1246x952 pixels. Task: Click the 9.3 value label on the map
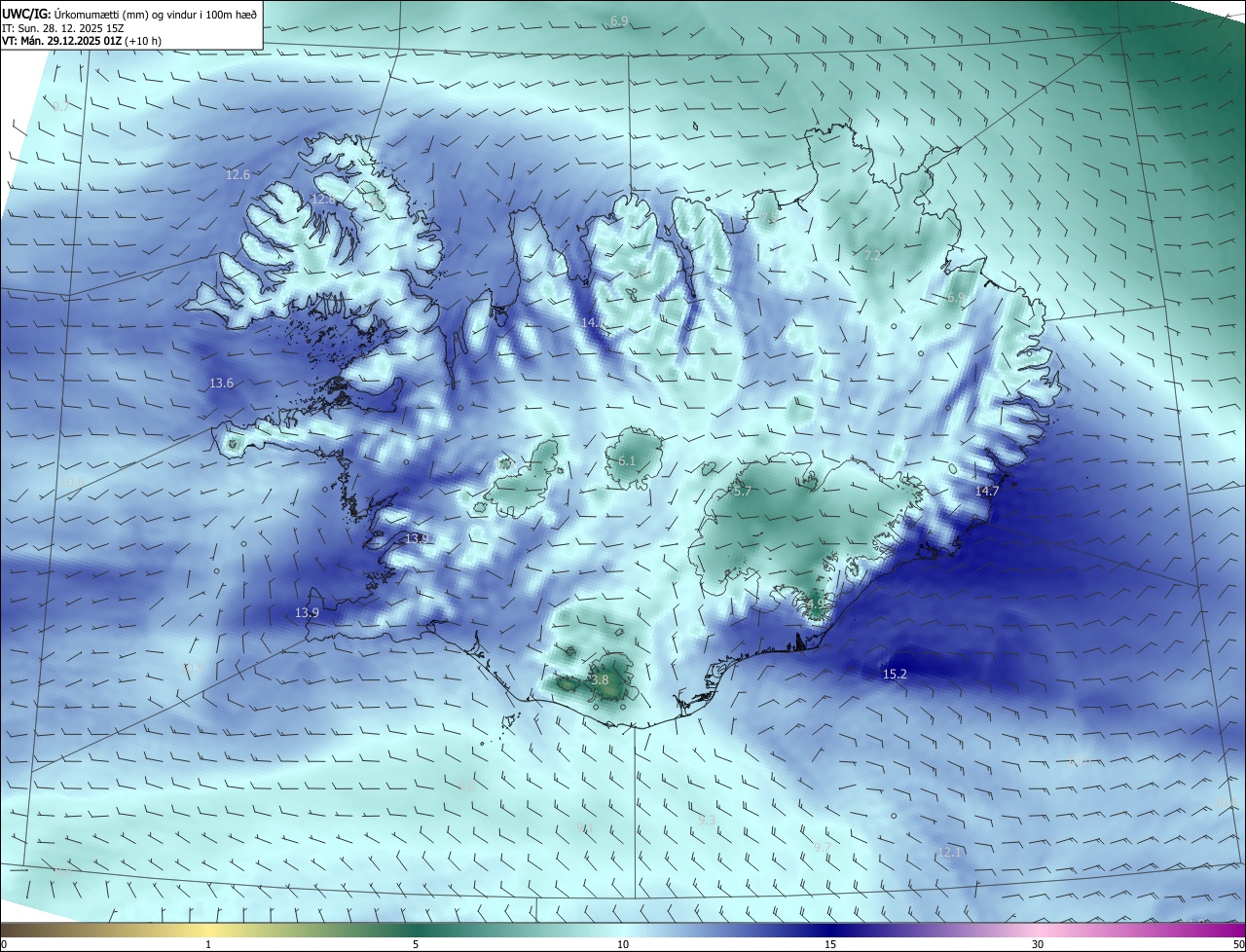click(707, 821)
